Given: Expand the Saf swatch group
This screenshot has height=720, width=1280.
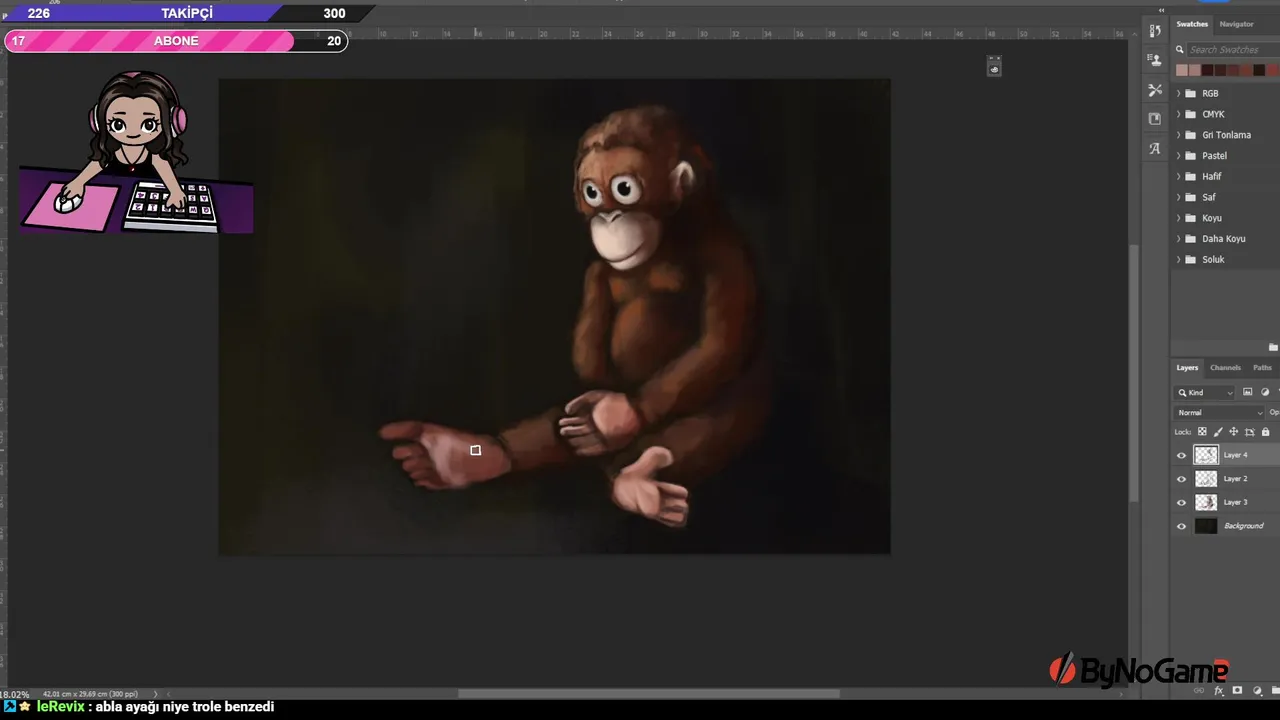Looking at the screenshot, I should click(x=1178, y=197).
